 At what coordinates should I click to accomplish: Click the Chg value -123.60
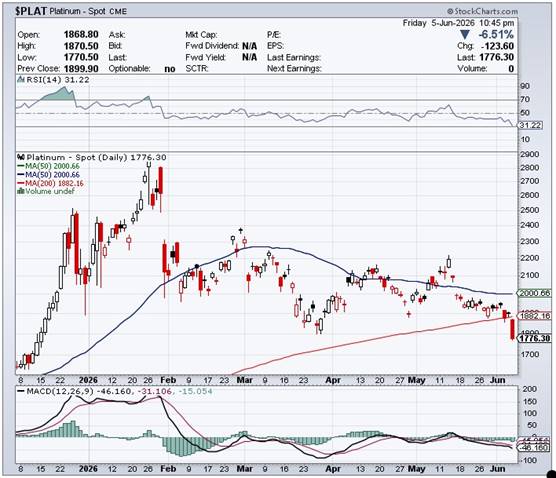pos(497,46)
